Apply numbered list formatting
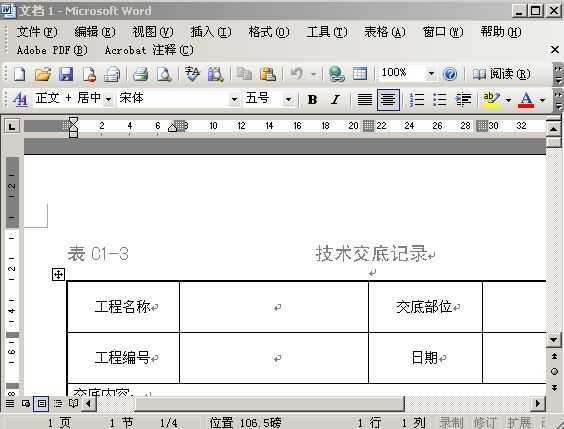 click(x=417, y=99)
